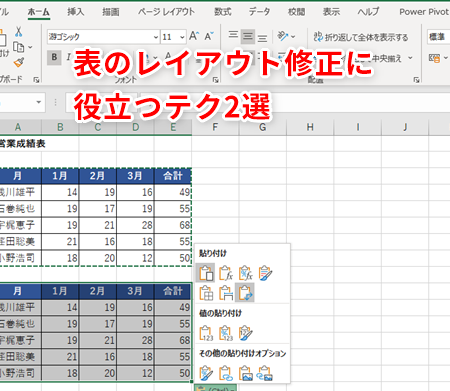Choose Paste Link icon
This screenshot has width=450, height=391.
point(226,373)
